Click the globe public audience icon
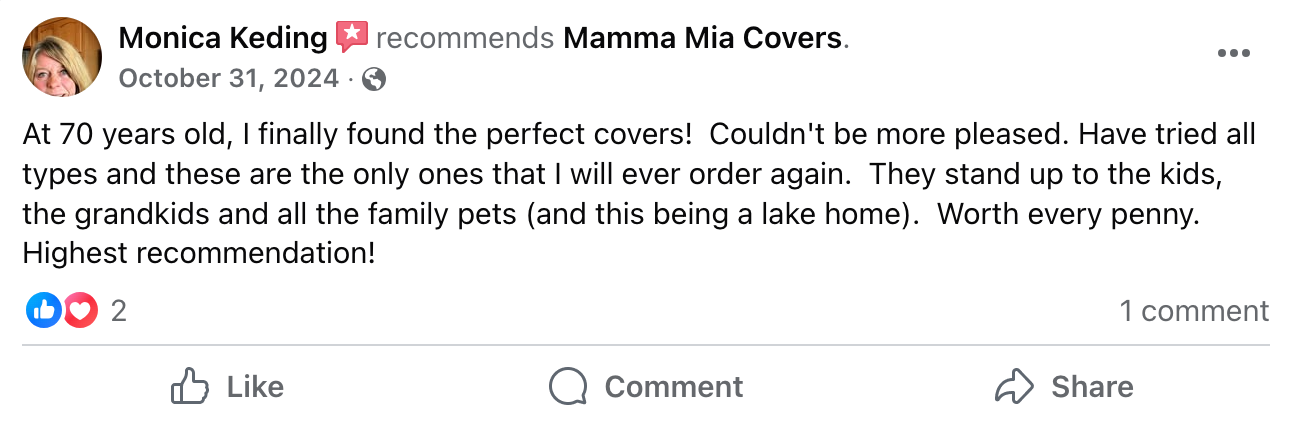This screenshot has height=426, width=1290. point(374,79)
